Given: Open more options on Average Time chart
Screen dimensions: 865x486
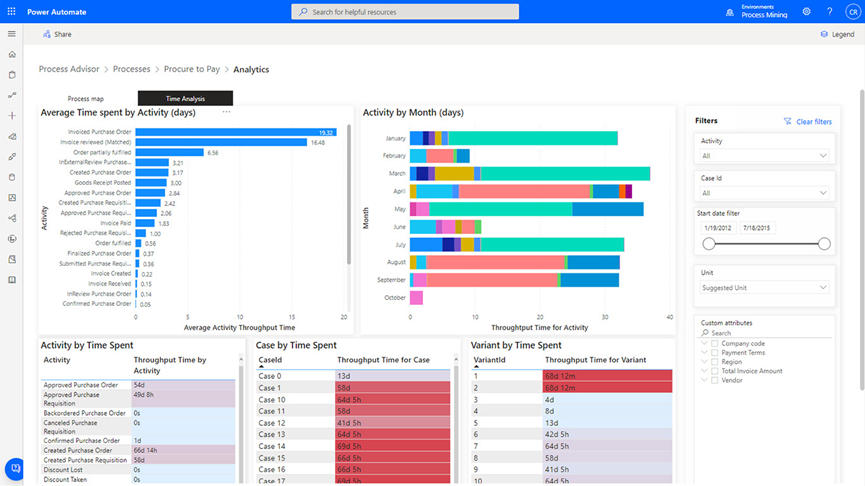Looking at the screenshot, I should (x=227, y=112).
